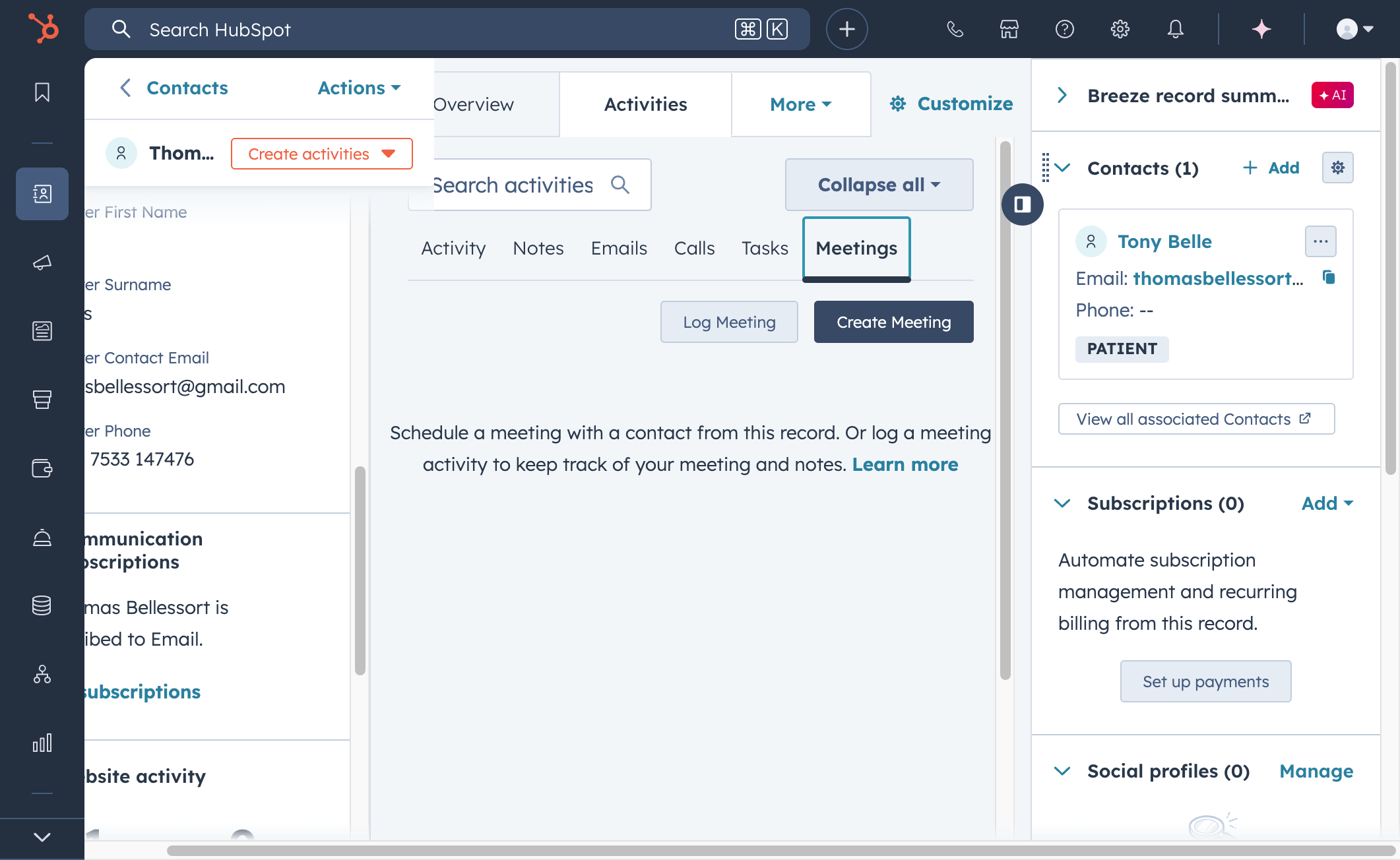Open the Help question mark icon

(x=1065, y=29)
